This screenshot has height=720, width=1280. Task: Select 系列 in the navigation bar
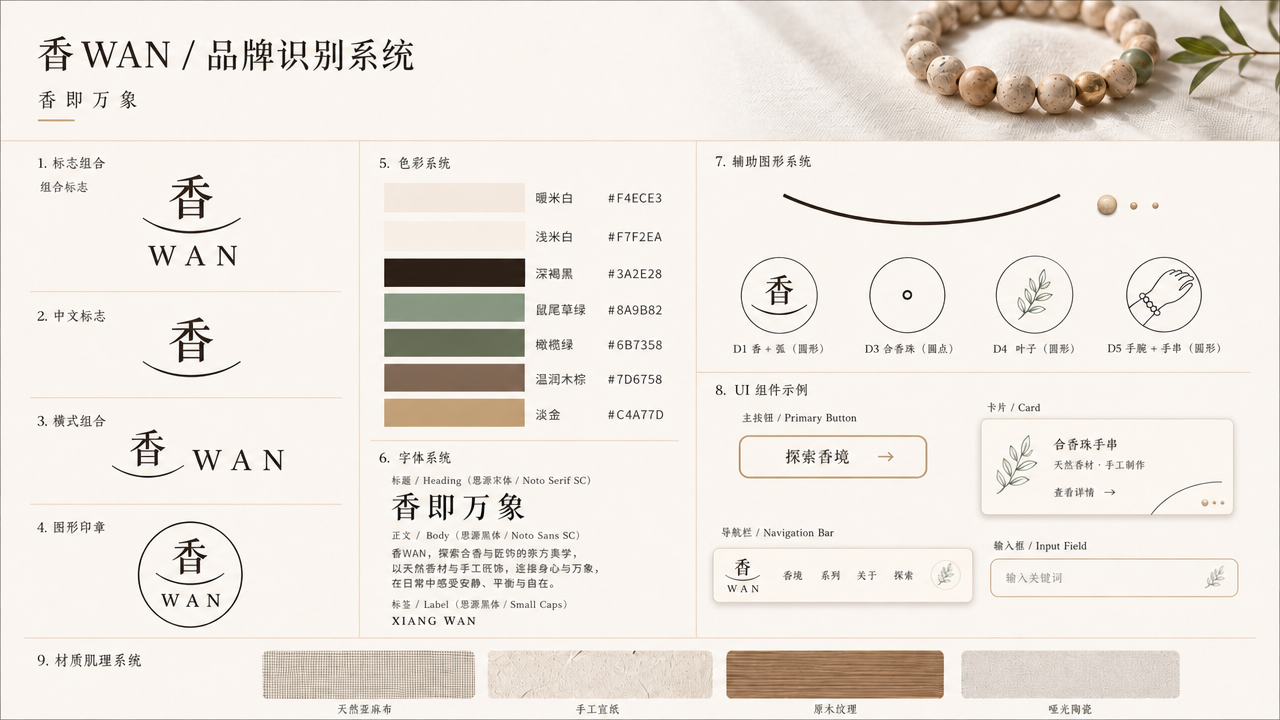pyautogui.click(x=830, y=576)
